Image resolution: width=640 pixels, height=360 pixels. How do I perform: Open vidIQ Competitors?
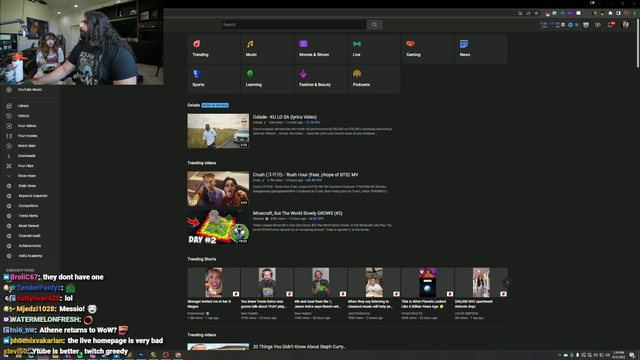point(29,206)
